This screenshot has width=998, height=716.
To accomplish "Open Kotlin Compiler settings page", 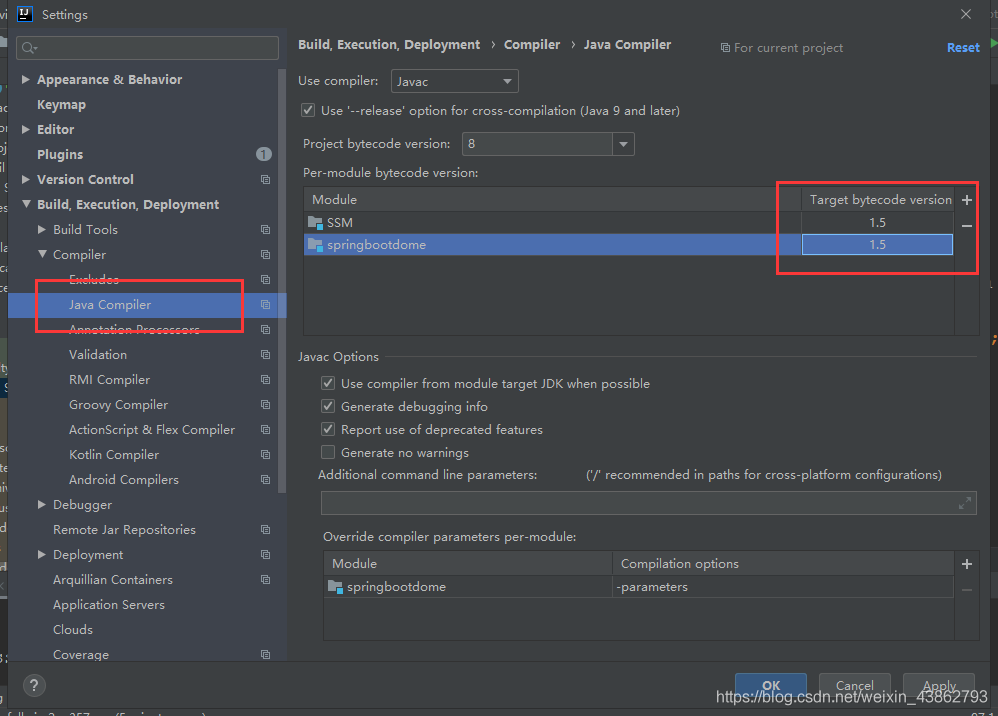I will [x=114, y=455].
